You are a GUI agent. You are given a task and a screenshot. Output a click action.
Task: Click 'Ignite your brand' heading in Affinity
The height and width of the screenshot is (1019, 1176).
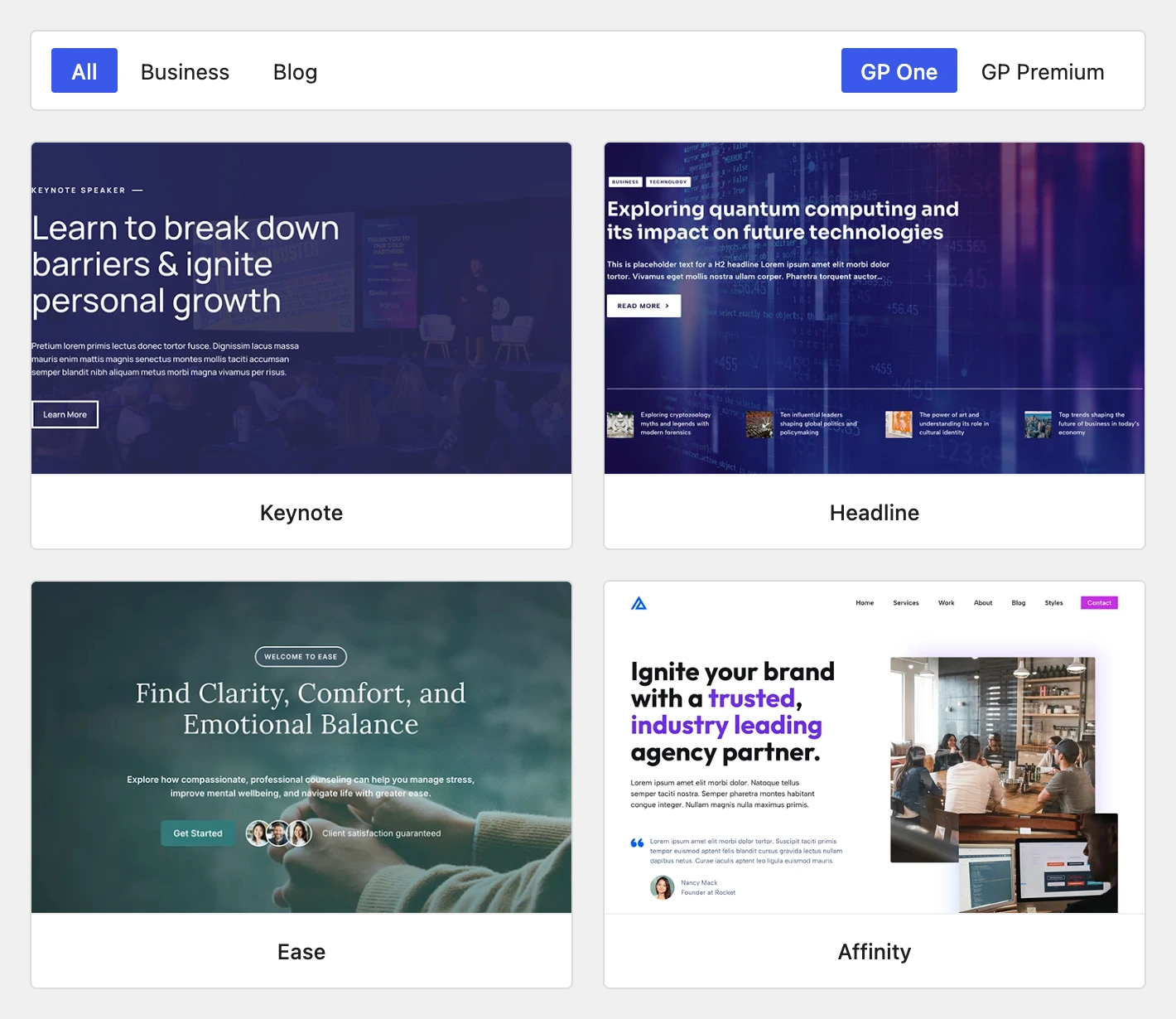733,712
